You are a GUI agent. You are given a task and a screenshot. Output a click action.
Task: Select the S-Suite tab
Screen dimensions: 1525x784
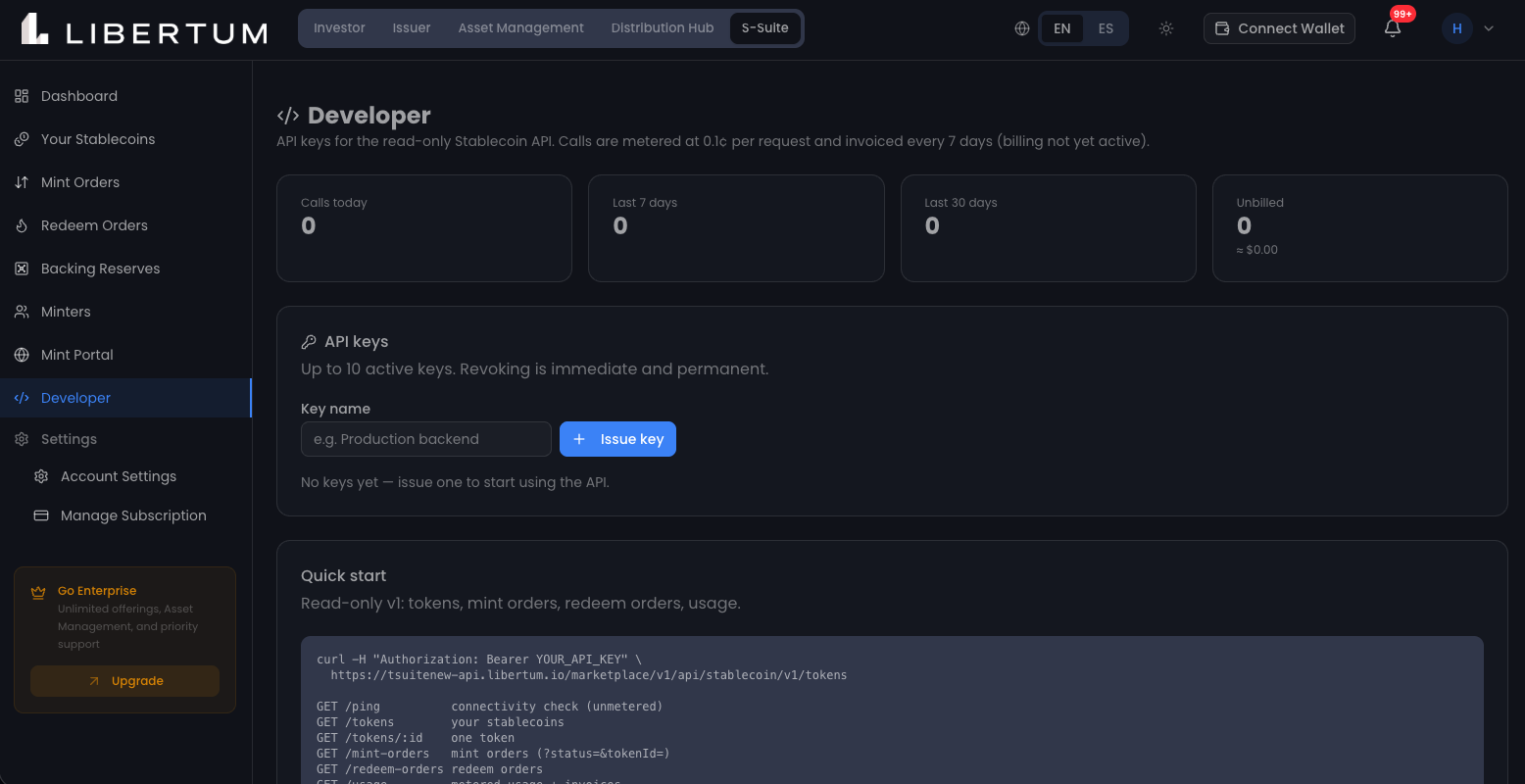coord(765,28)
